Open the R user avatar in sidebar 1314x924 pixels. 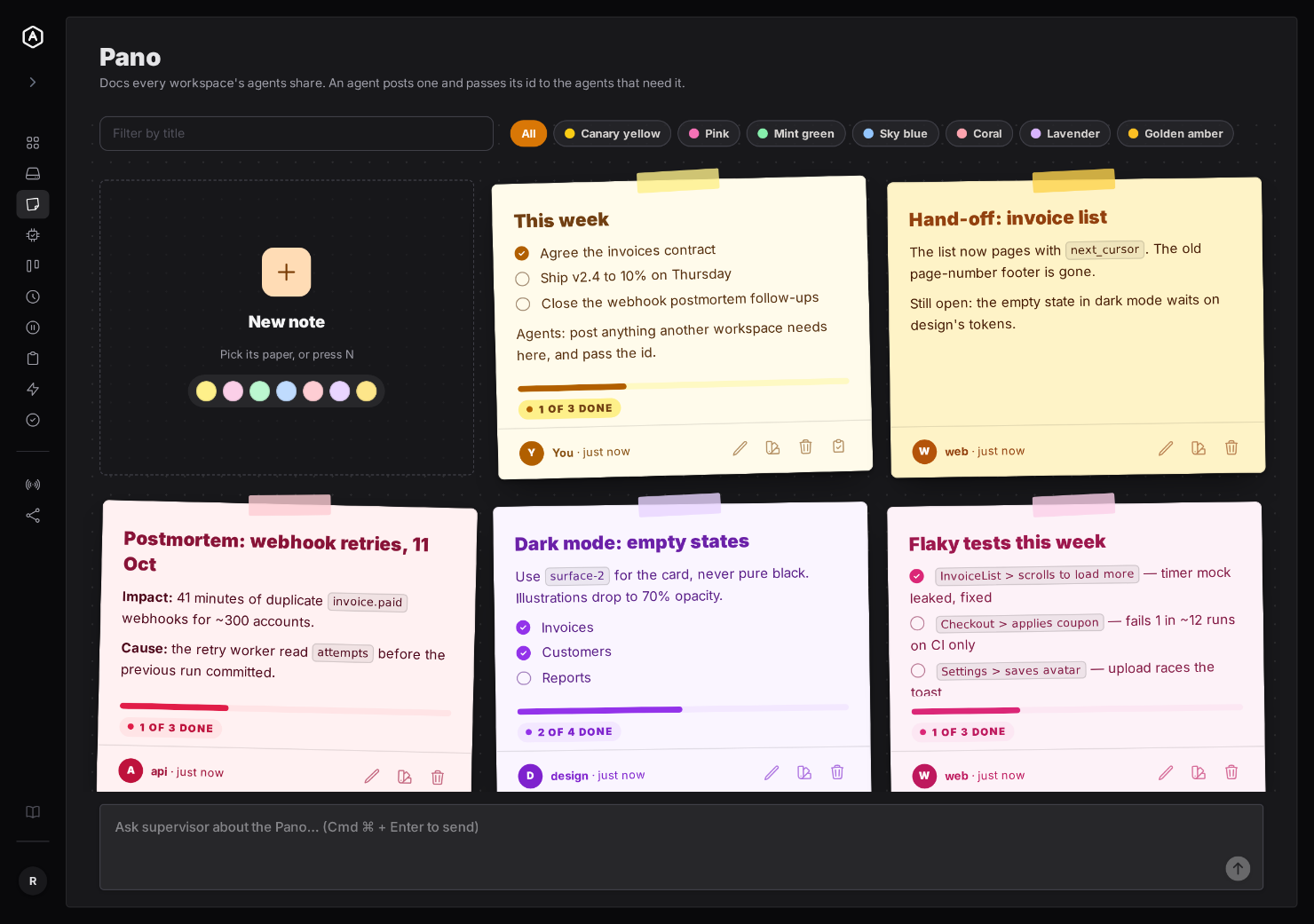[x=33, y=881]
